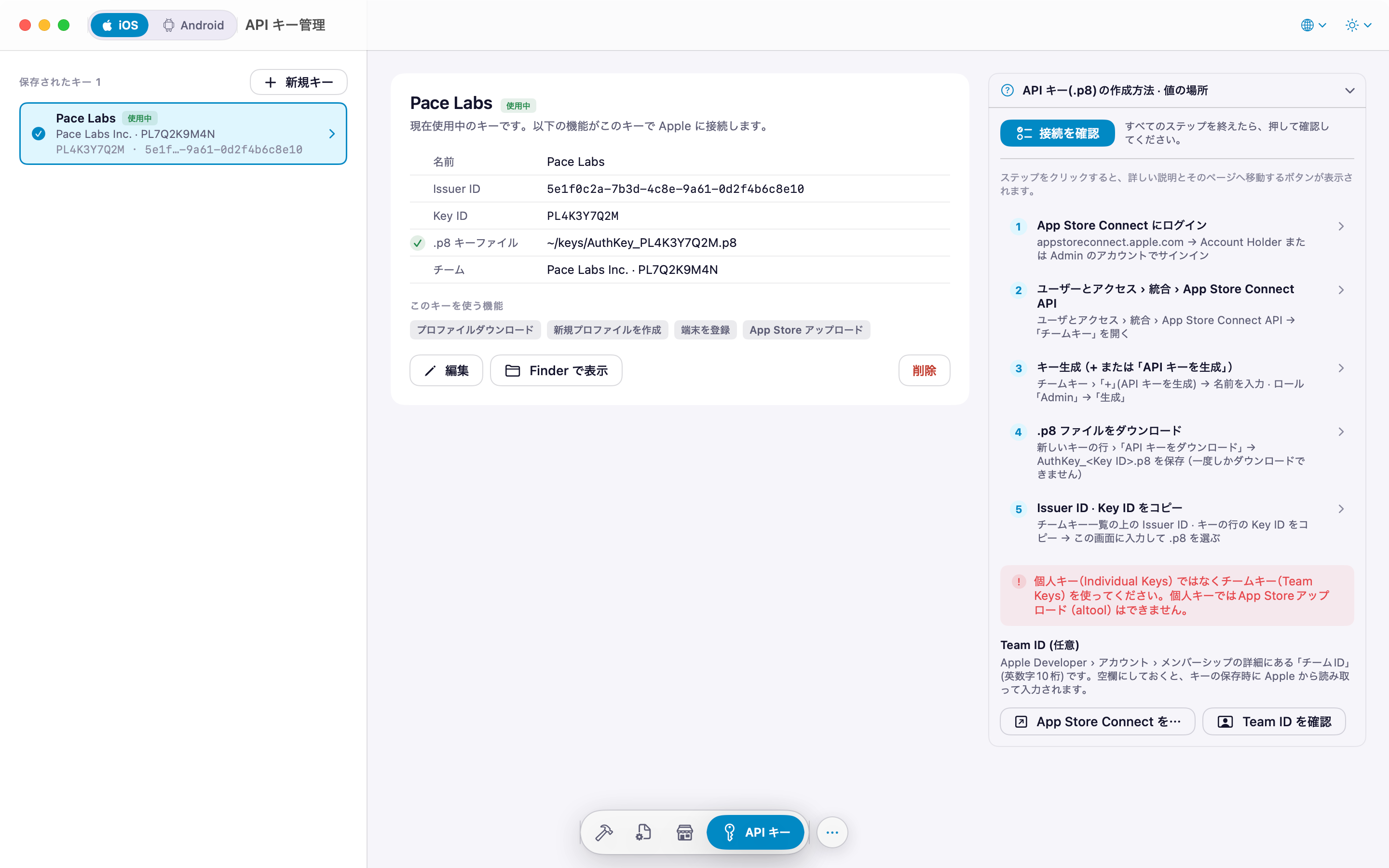Click the red warning exclamation icon

coord(1019,582)
